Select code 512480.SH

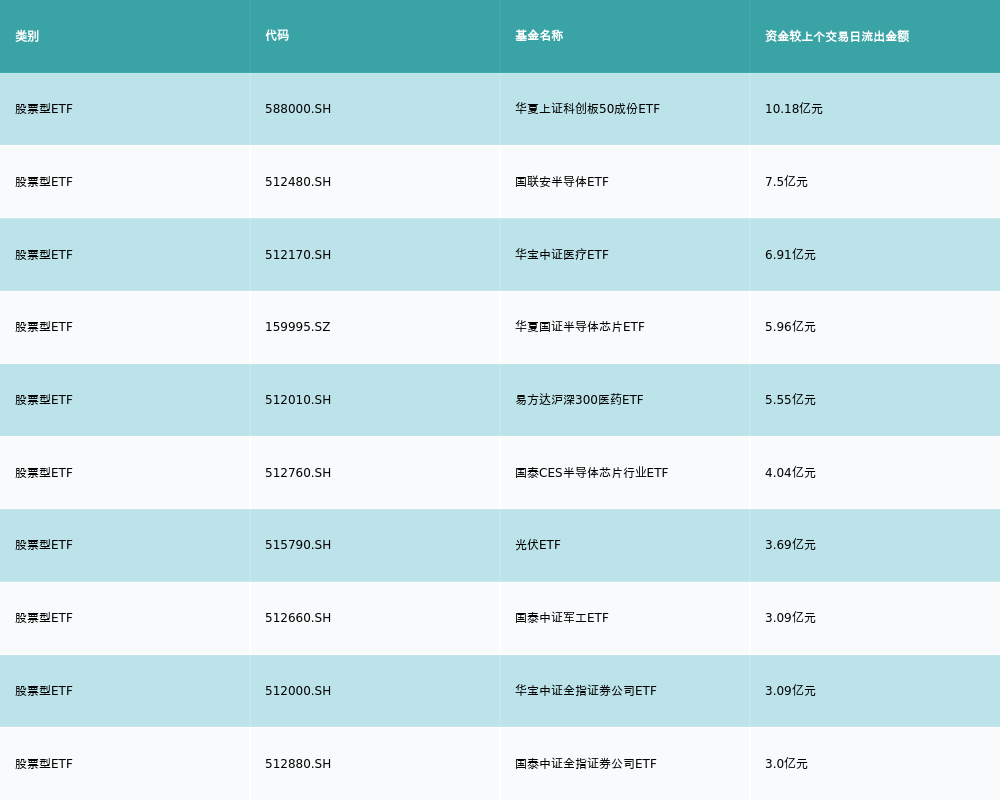tap(298, 182)
